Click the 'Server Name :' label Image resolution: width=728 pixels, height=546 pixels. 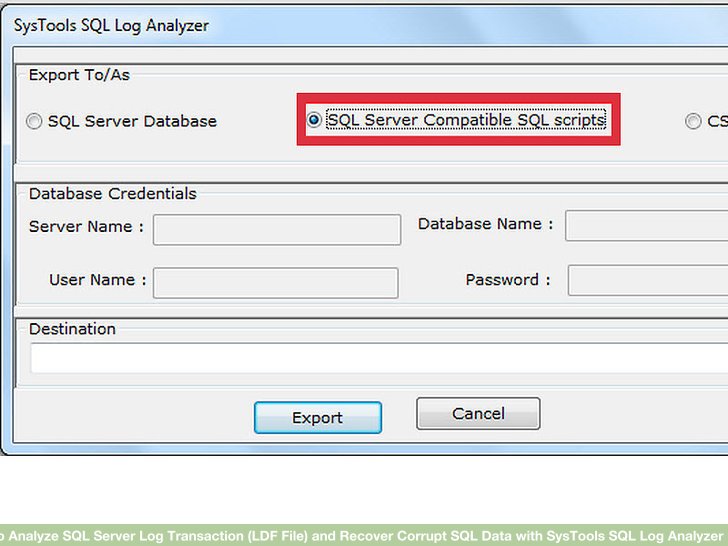tap(86, 227)
